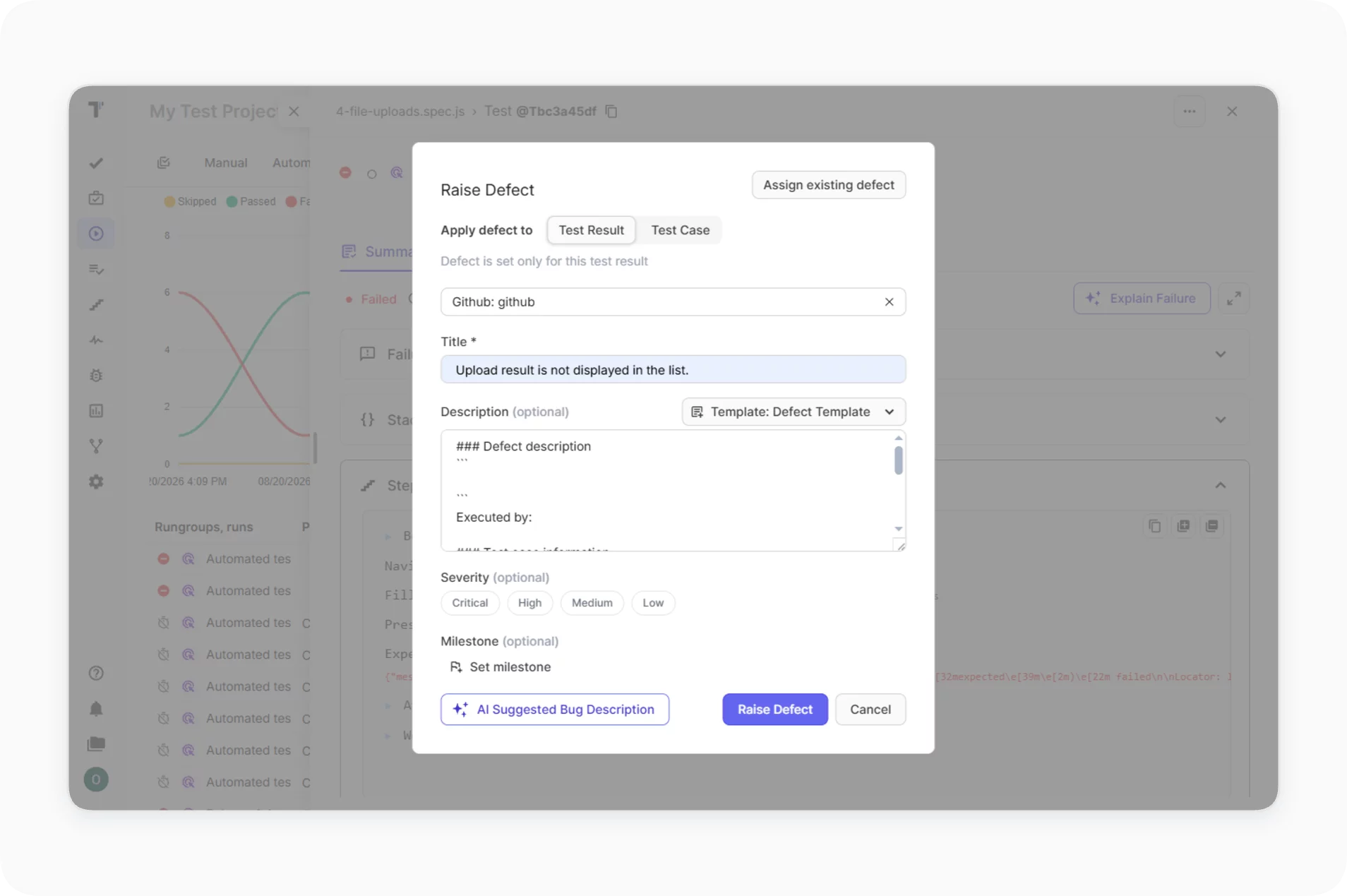The width and height of the screenshot is (1347, 896).
Task: Click 4-file-uploads.spec.js breadcrumb
Action: tap(400, 112)
